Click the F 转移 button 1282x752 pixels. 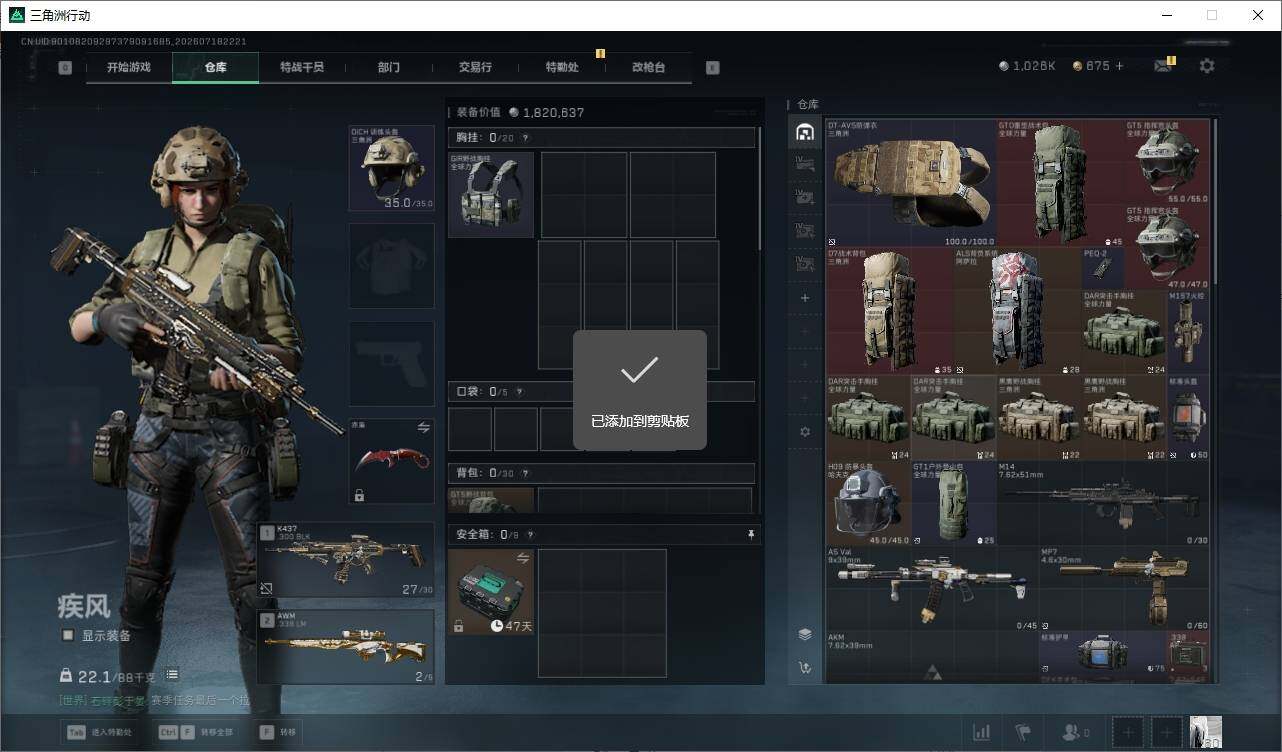277,732
